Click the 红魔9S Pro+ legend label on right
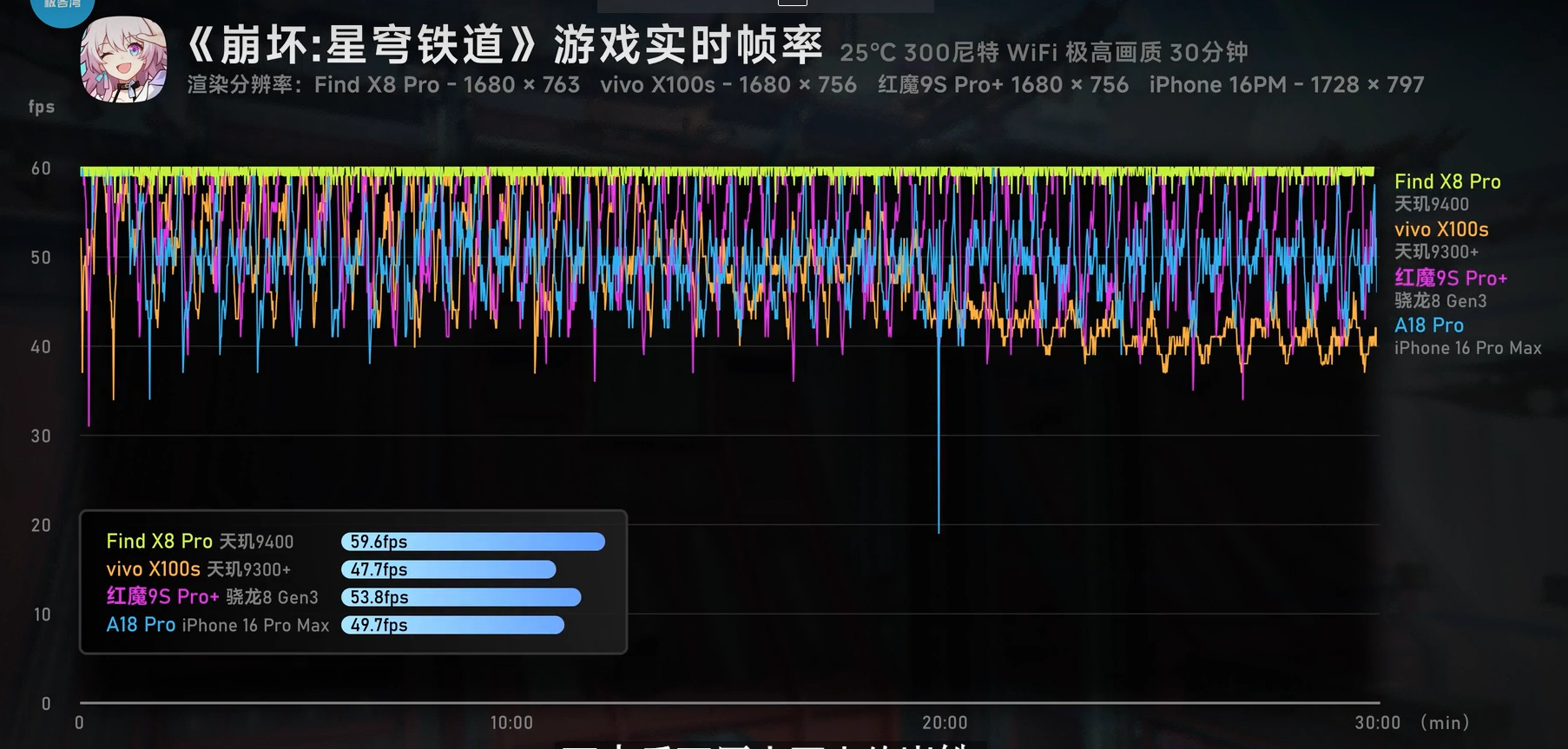 pos(1451,279)
